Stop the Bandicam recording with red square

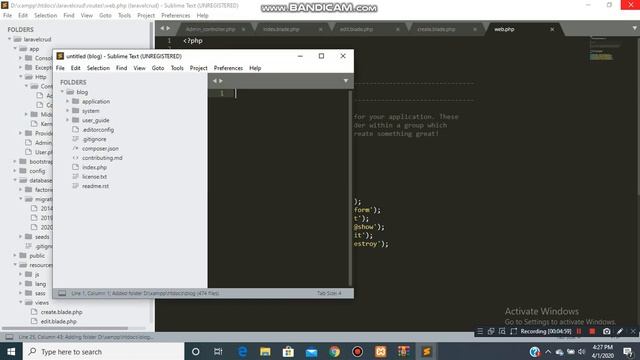click(x=592, y=331)
